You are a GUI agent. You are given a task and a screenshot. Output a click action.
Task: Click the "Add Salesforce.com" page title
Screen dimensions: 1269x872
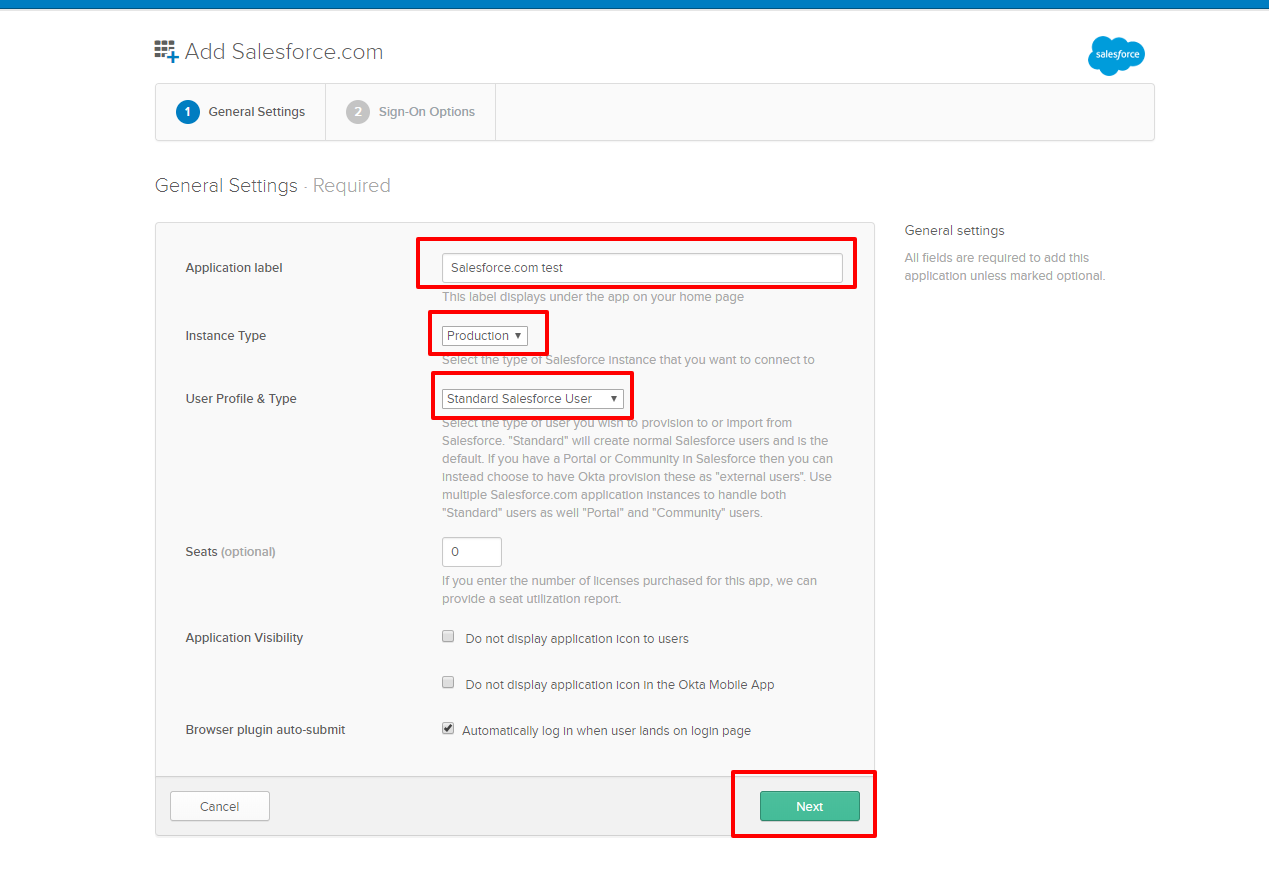pos(283,52)
